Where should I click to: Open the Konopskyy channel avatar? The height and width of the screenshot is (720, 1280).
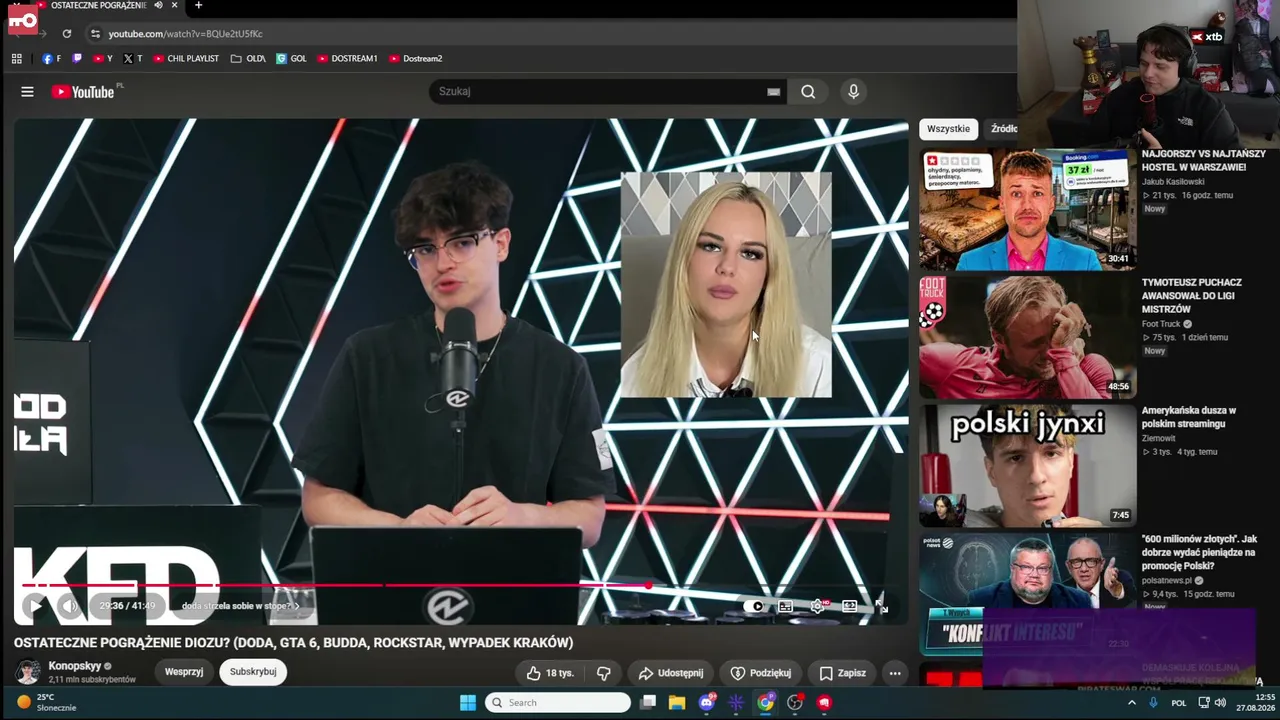(28, 672)
